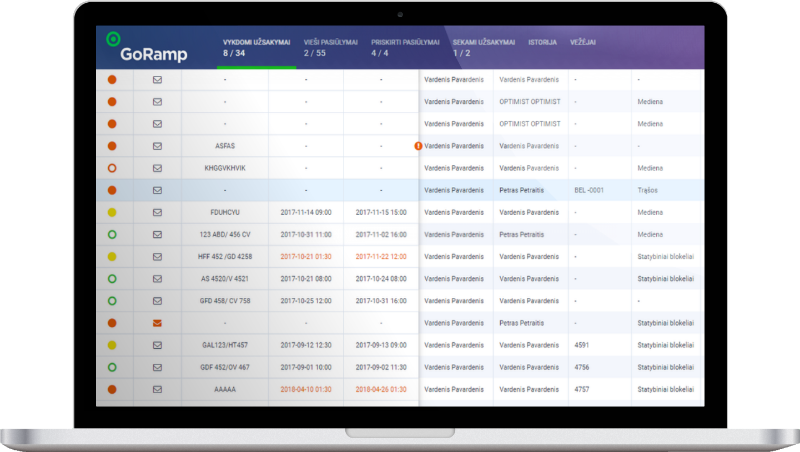Open the Vykdomi užsakymai tab
800x452 pixels.
(256, 47)
